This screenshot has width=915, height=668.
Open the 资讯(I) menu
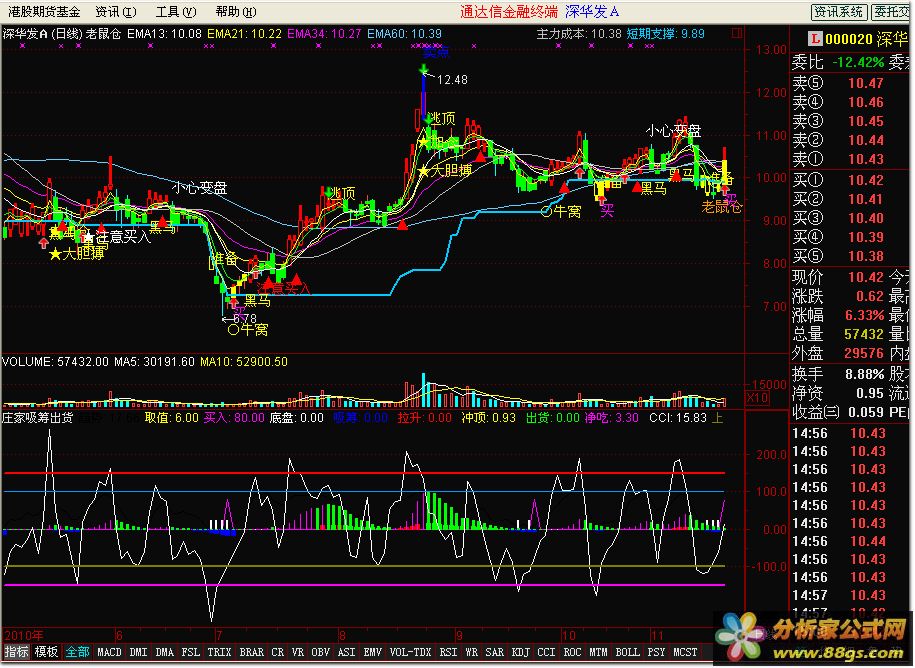(116, 12)
